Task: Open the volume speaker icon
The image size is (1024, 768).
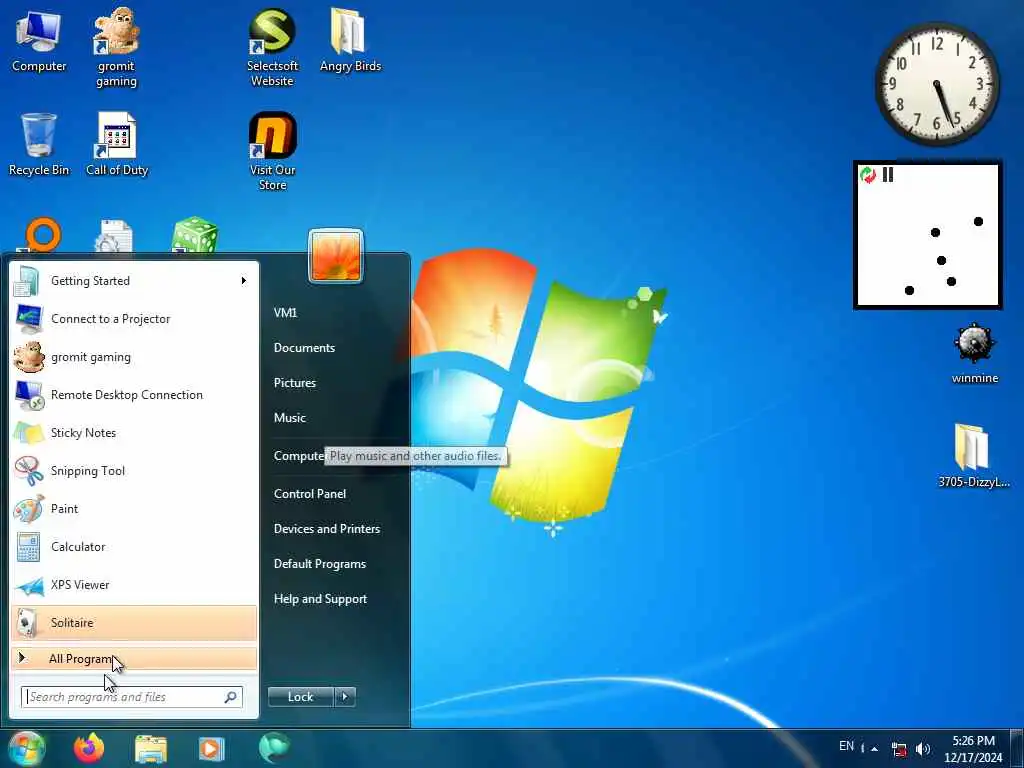Action: [x=923, y=749]
